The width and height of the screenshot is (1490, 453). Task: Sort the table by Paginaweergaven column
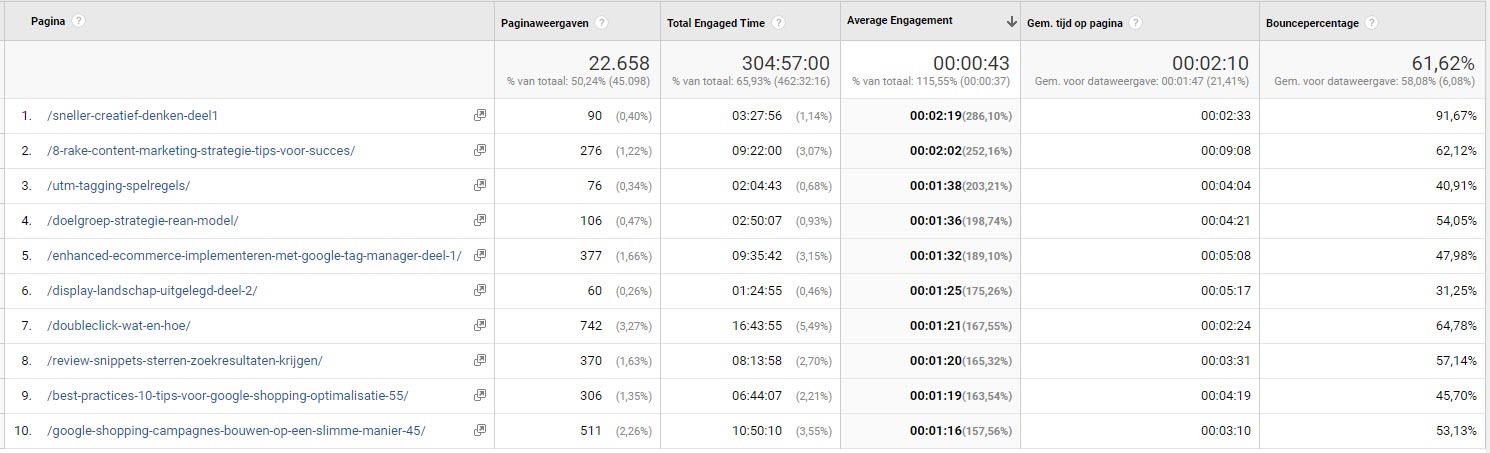click(x=545, y=23)
